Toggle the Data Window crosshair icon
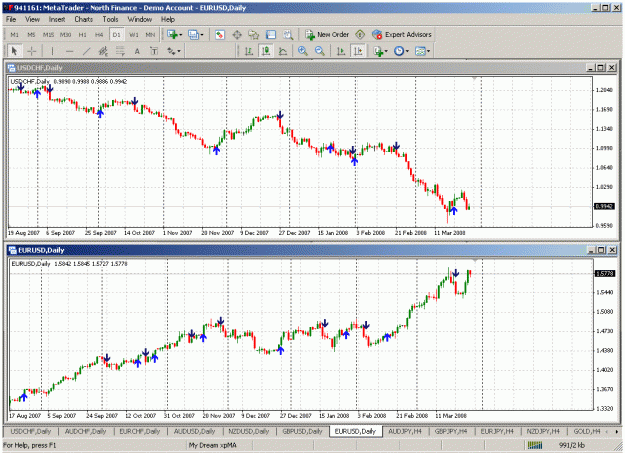This screenshot has width=625, height=453. pos(237,35)
